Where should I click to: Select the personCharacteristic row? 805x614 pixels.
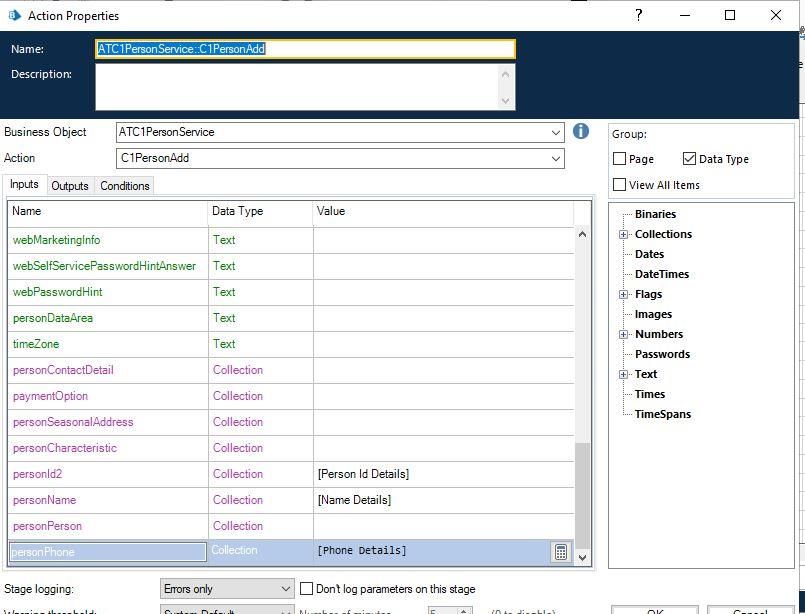(291, 448)
